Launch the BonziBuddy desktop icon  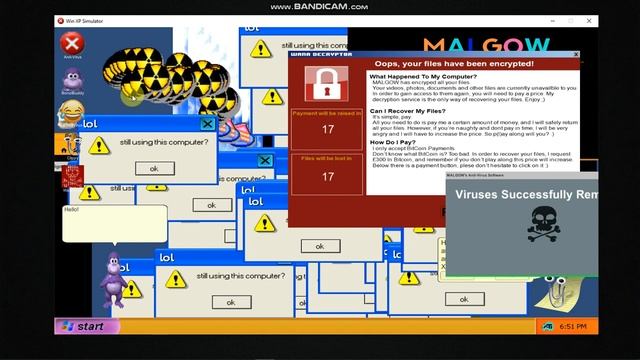(73, 80)
